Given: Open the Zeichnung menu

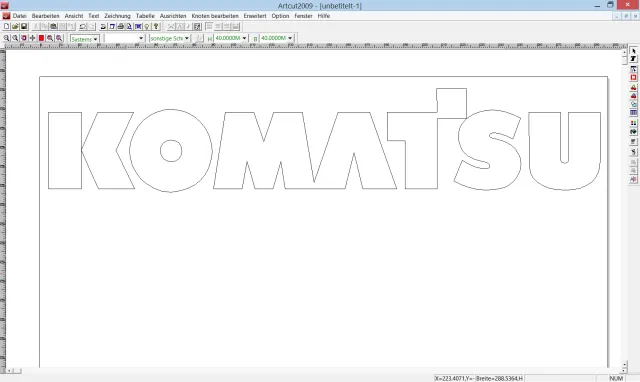Looking at the screenshot, I should (x=117, y=16).
